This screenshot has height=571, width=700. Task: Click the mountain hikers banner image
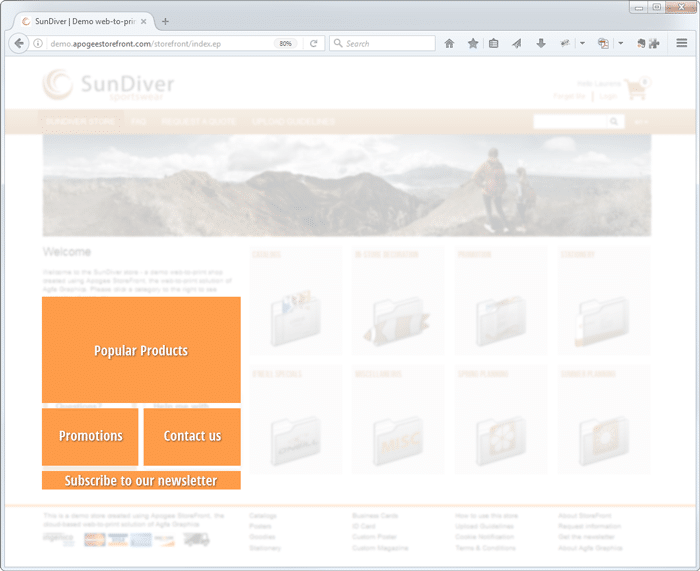coord(347,185)
